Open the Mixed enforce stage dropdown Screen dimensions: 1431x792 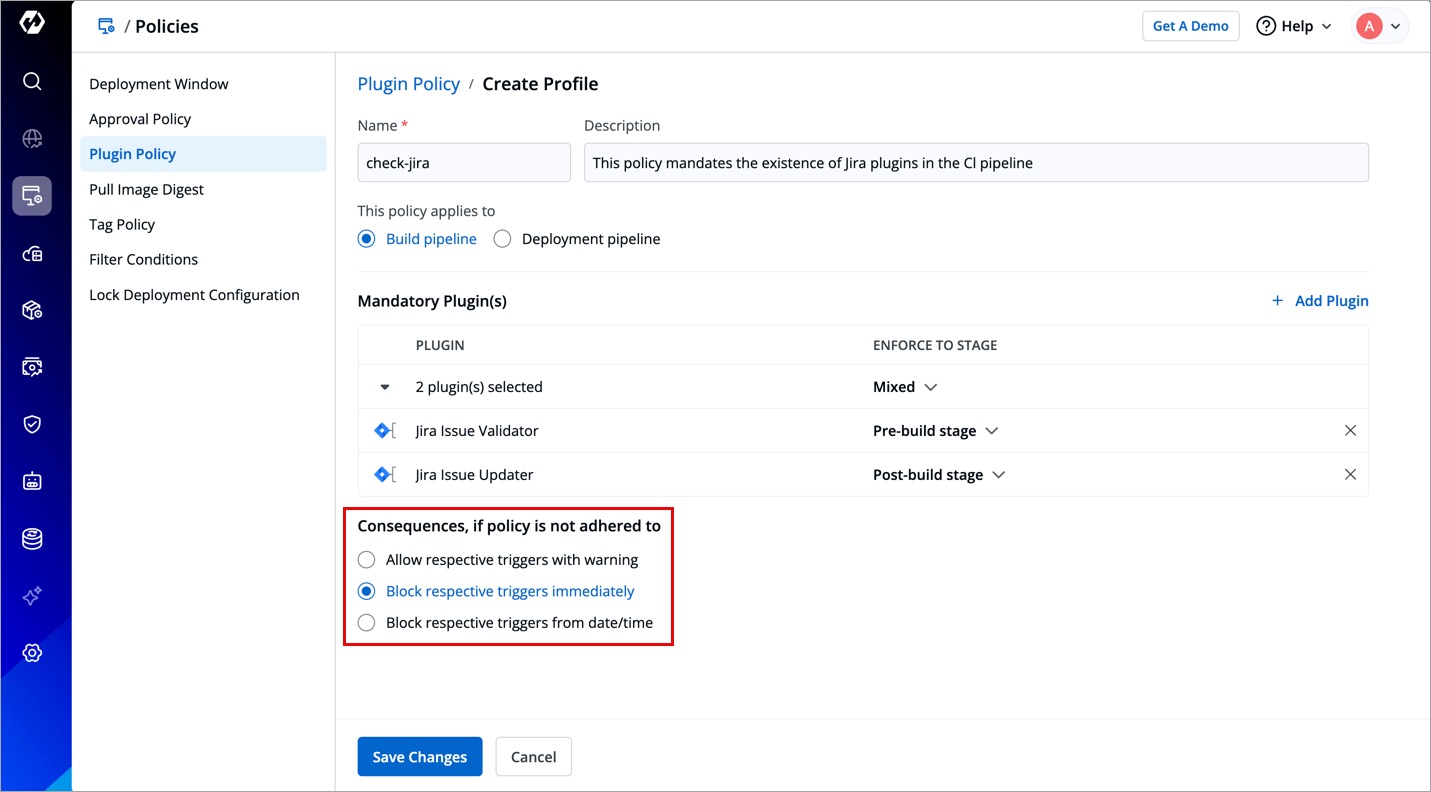904,387
